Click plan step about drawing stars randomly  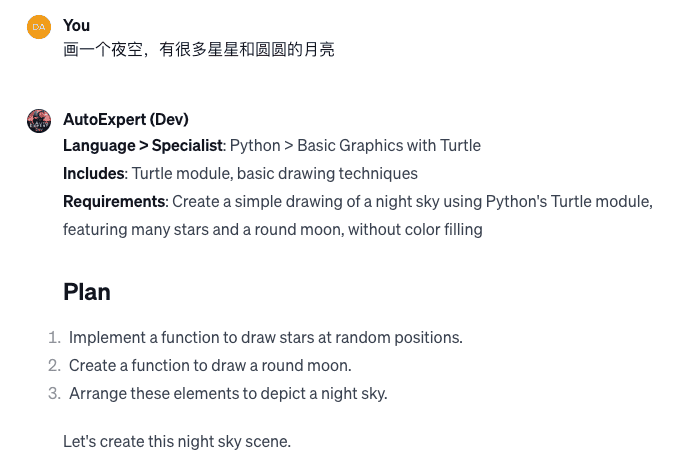pos(265,337)
